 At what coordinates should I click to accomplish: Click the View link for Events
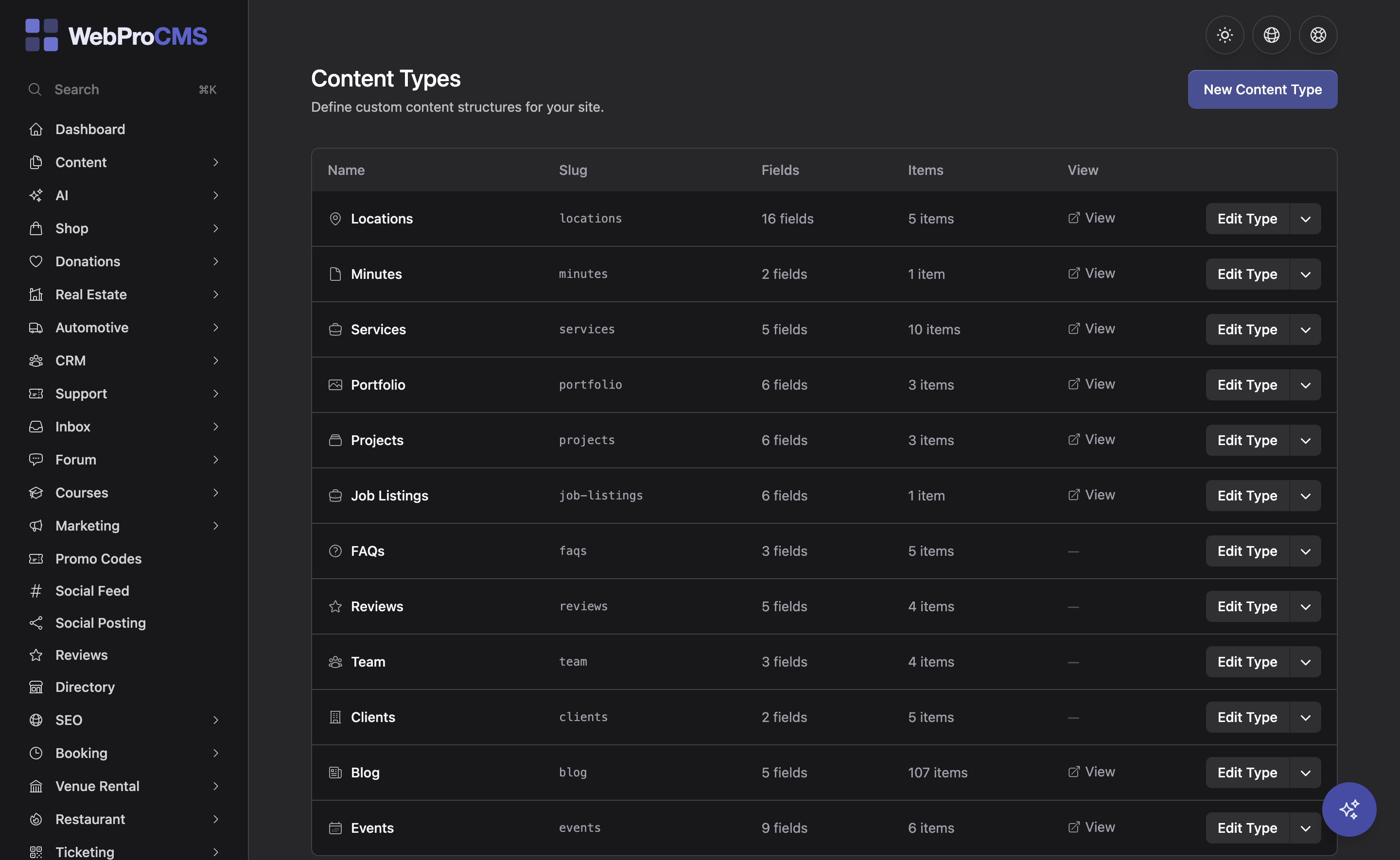click(1091, 827)
